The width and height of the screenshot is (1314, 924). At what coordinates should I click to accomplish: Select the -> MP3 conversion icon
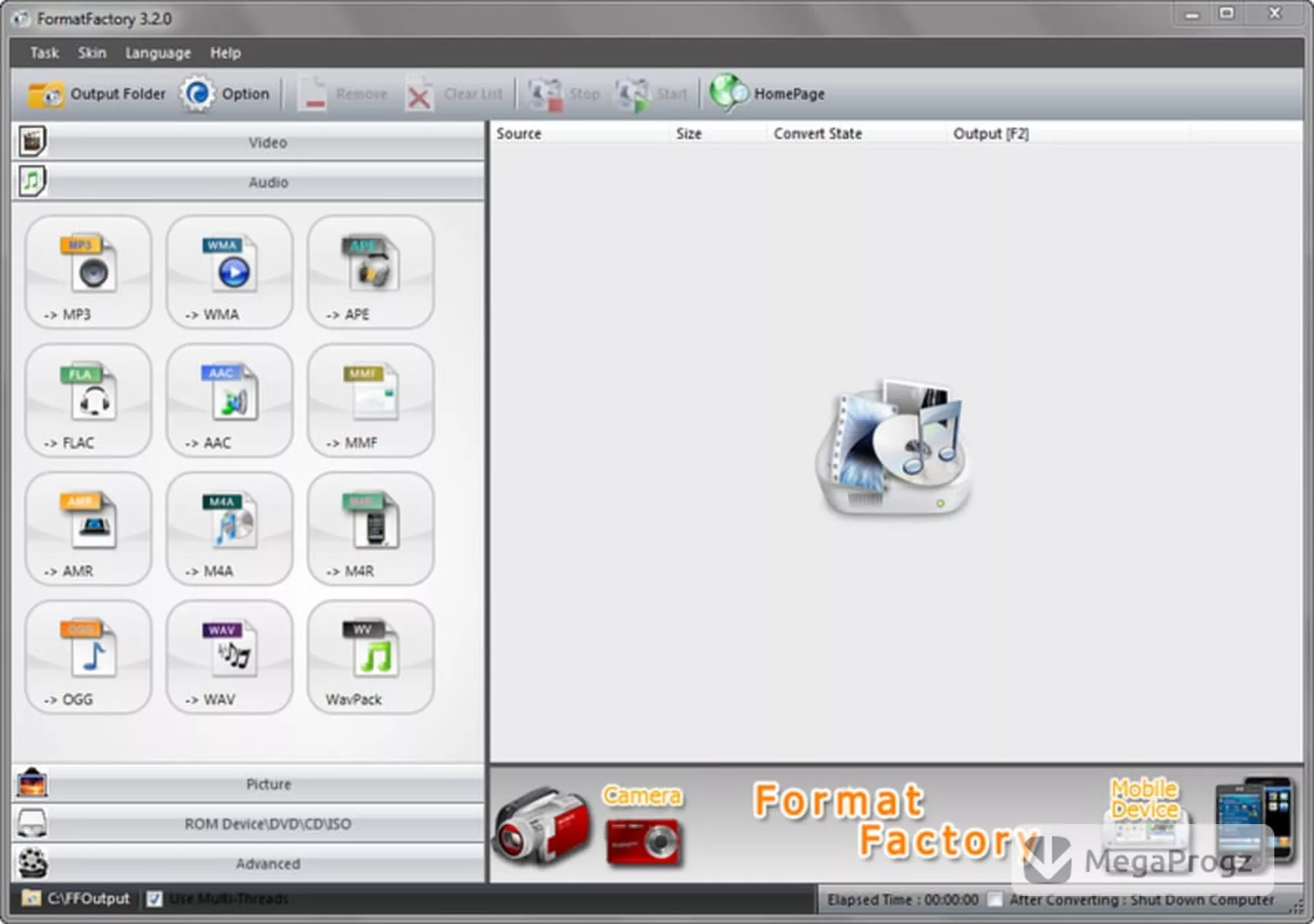[x=88, y=272]
